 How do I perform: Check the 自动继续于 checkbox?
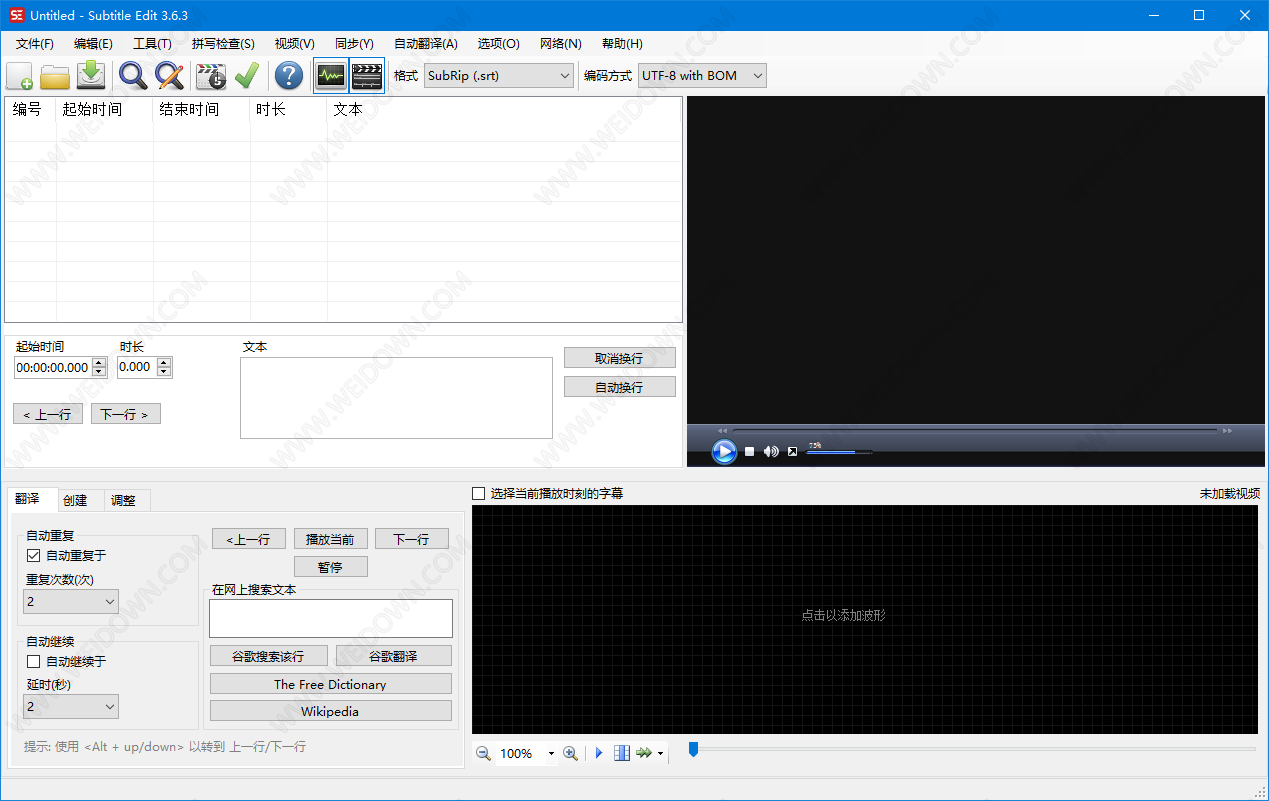(34, 661)
